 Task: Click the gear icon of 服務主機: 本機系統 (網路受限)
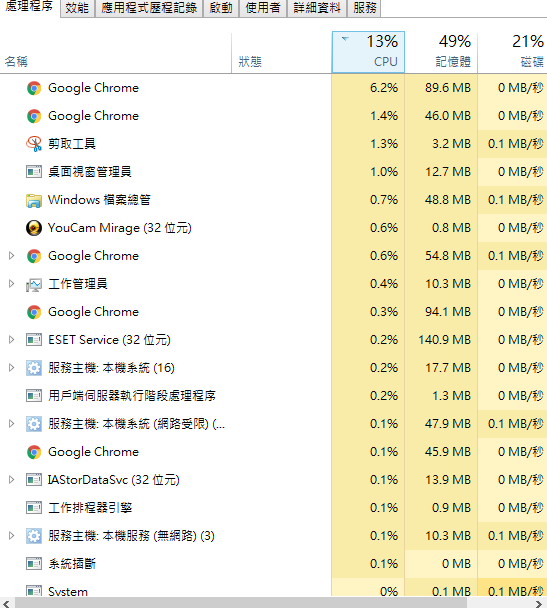point(34,424)
